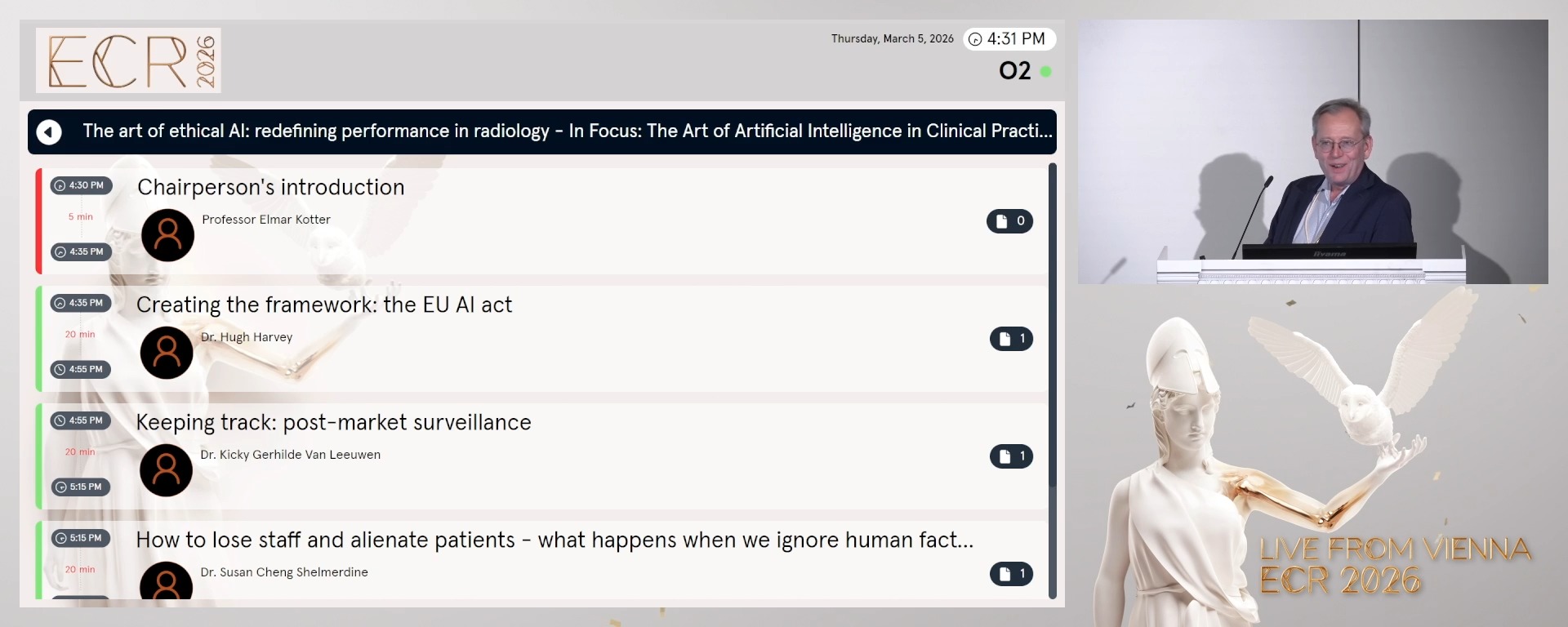Click the green live status dot
Viewport: 1568px width, 627px height.
[x=1045, y=72]
